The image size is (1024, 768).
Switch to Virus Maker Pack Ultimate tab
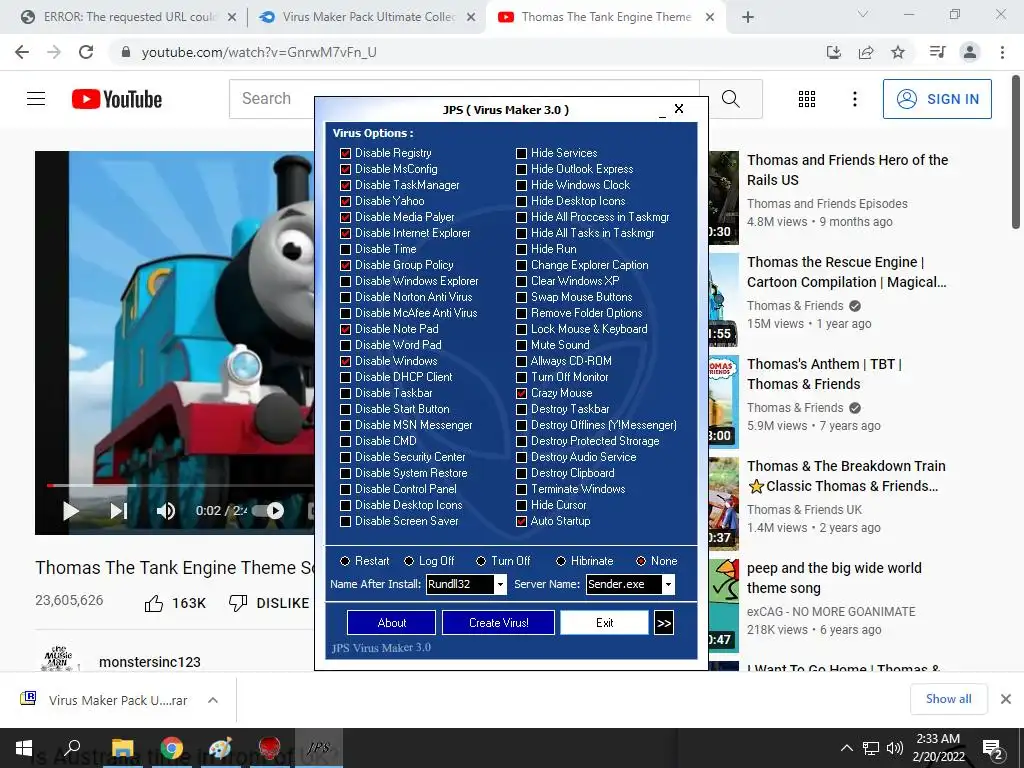[x=366, y=17]
